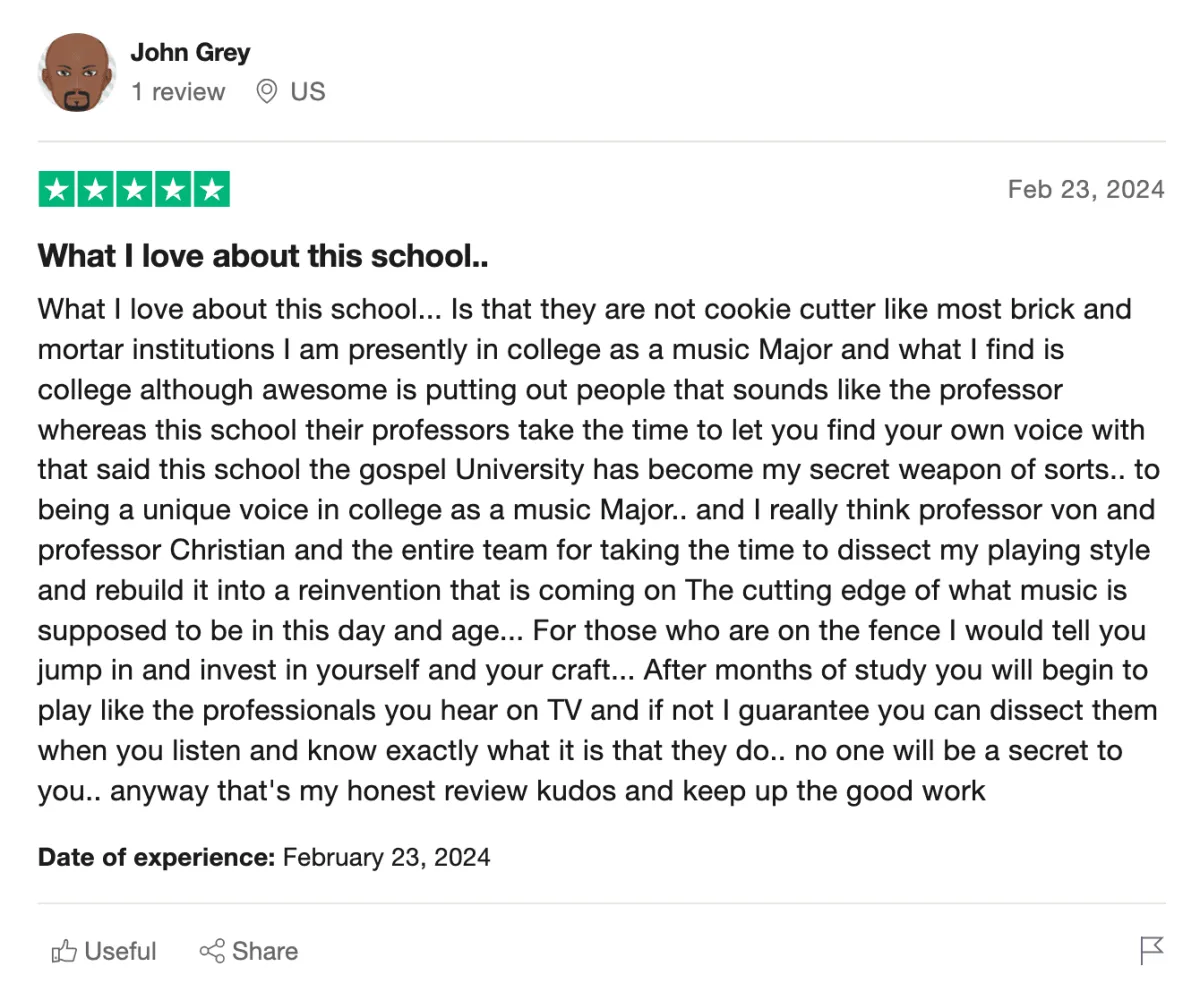Click the first green star in rating

[58, 190]
